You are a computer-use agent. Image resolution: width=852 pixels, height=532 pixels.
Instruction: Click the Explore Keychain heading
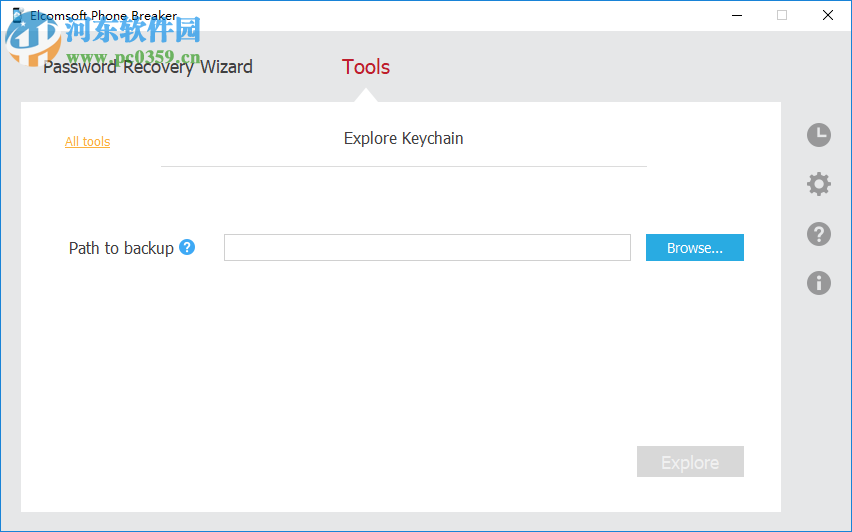tap(403, 139)
